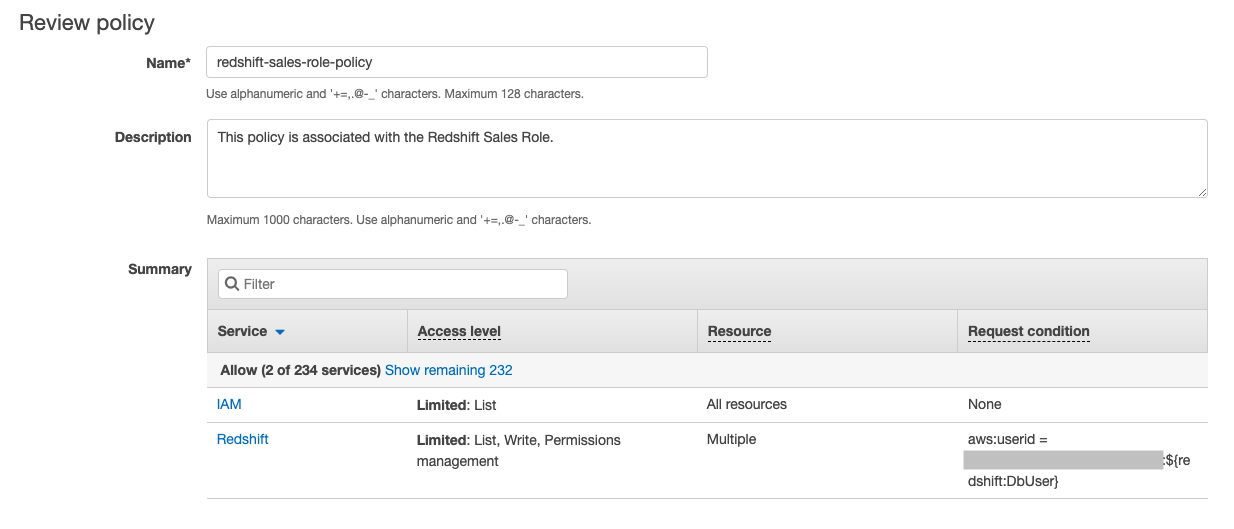Image resolution: width=1234 pixels, height=529 pixels.
Task: Click the Service column sort arrow
Action: tap(280, 332)
